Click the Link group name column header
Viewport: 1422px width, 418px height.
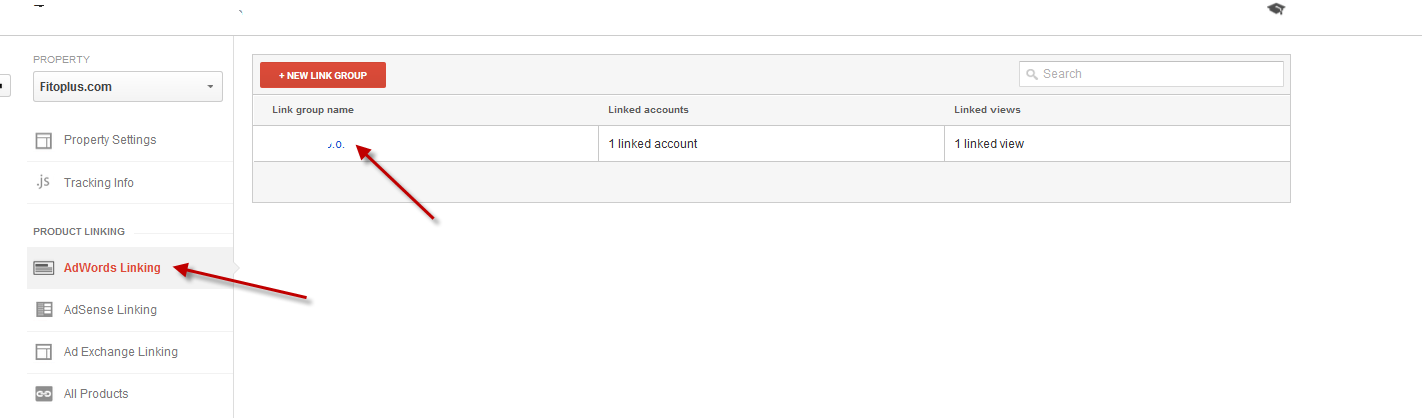click(313, 110)
